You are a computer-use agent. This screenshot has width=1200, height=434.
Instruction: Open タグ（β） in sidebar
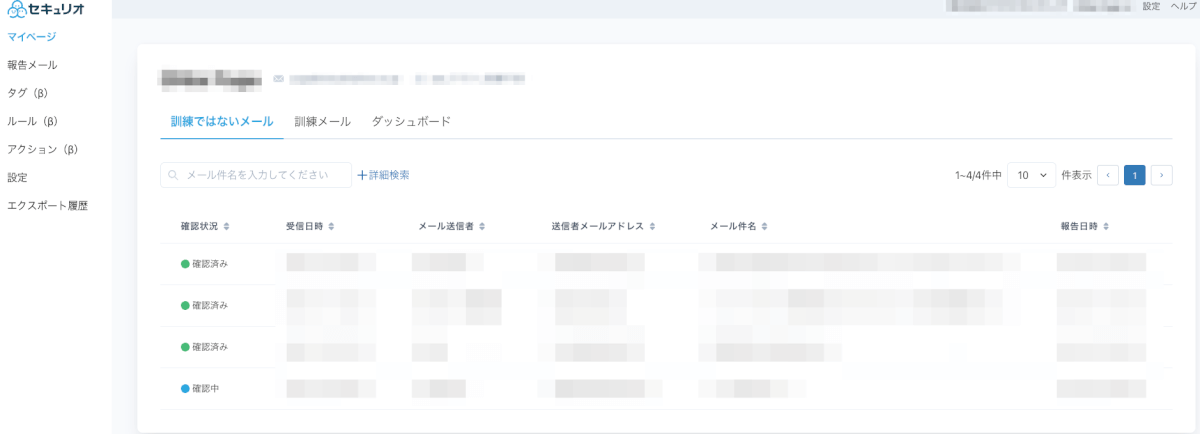click(28, 93)
